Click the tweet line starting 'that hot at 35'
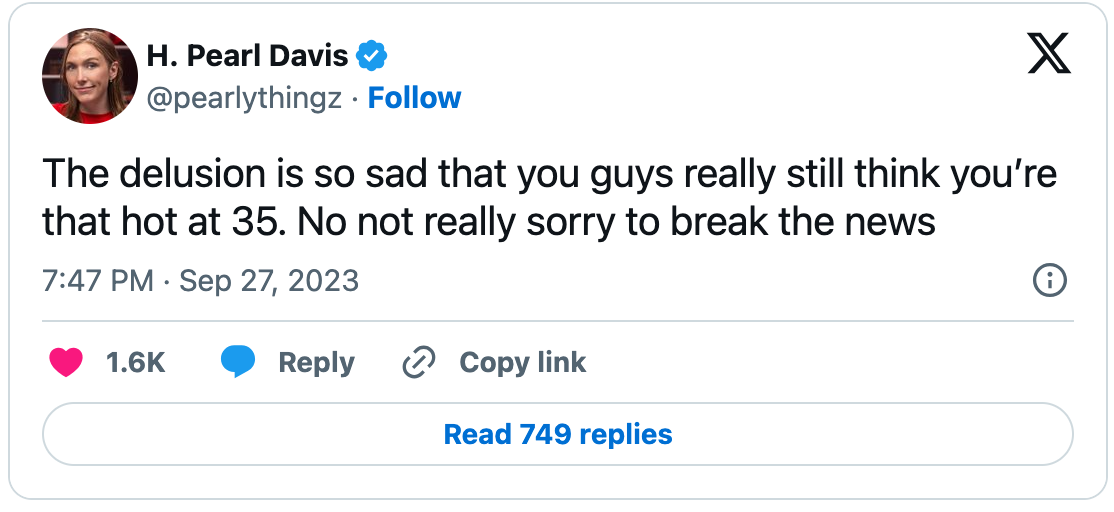The height and width of the screenshot is (512, 1114). (x=489, y=223)
